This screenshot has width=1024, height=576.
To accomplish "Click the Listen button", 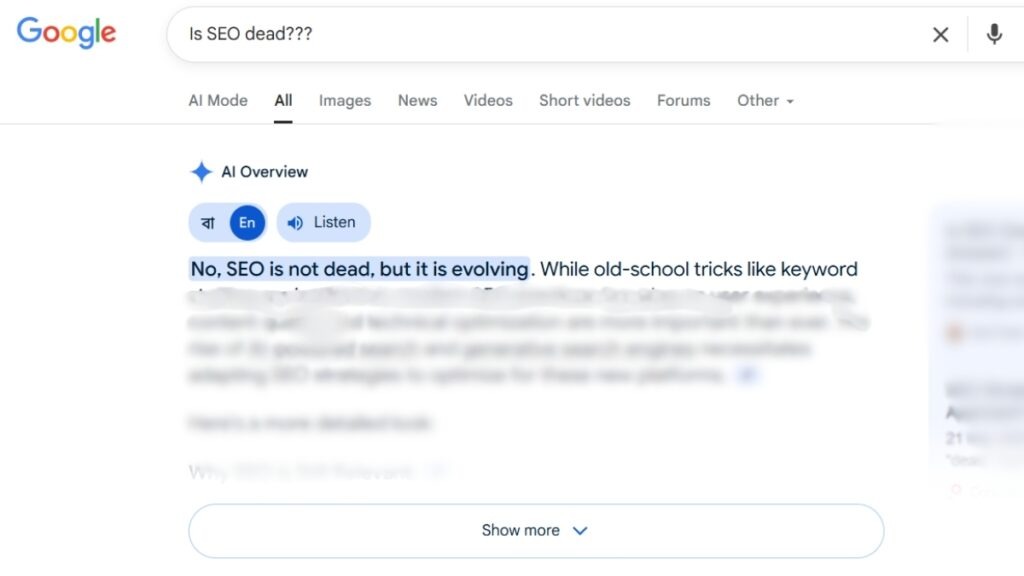I will [323, 222].
